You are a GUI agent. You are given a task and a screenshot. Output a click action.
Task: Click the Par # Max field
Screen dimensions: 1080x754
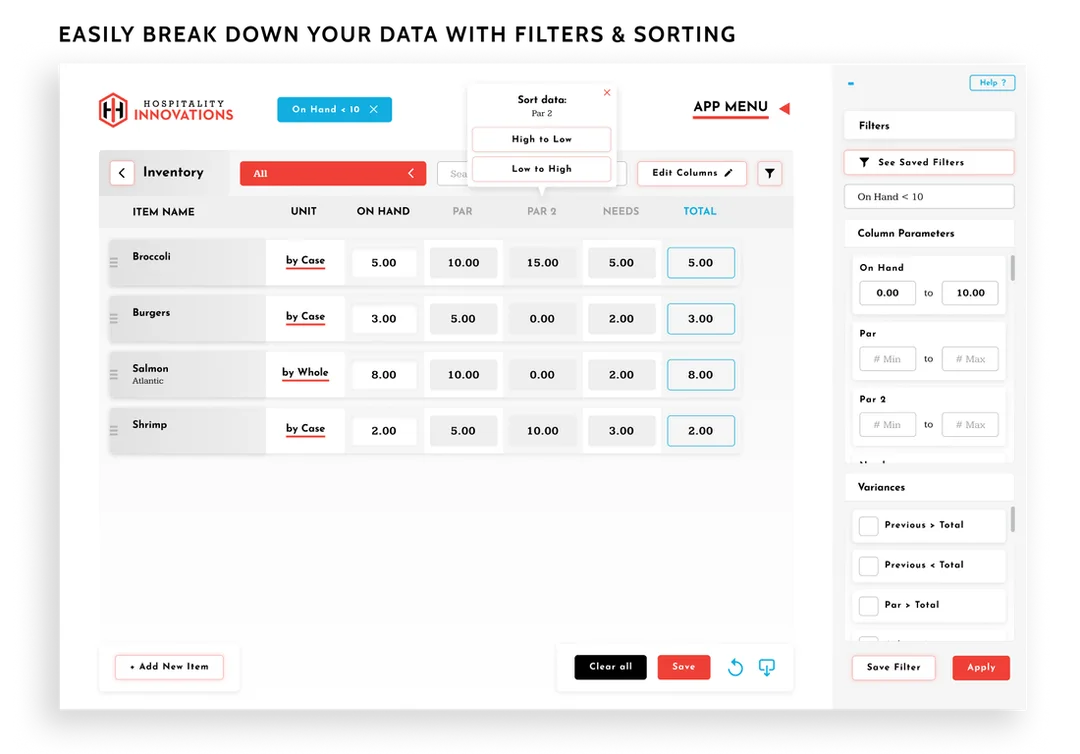[x=970, y=359]
